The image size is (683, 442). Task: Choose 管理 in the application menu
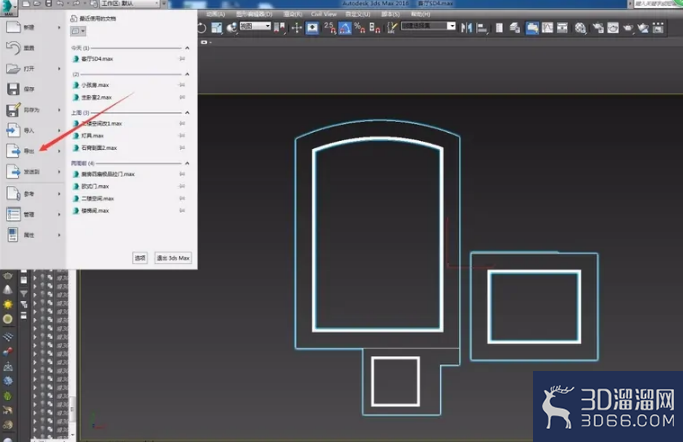31,214
